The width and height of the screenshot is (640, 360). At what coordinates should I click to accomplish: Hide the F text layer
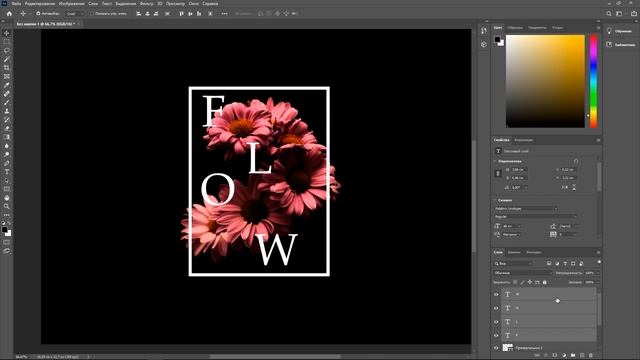click(x=496, y=335)
